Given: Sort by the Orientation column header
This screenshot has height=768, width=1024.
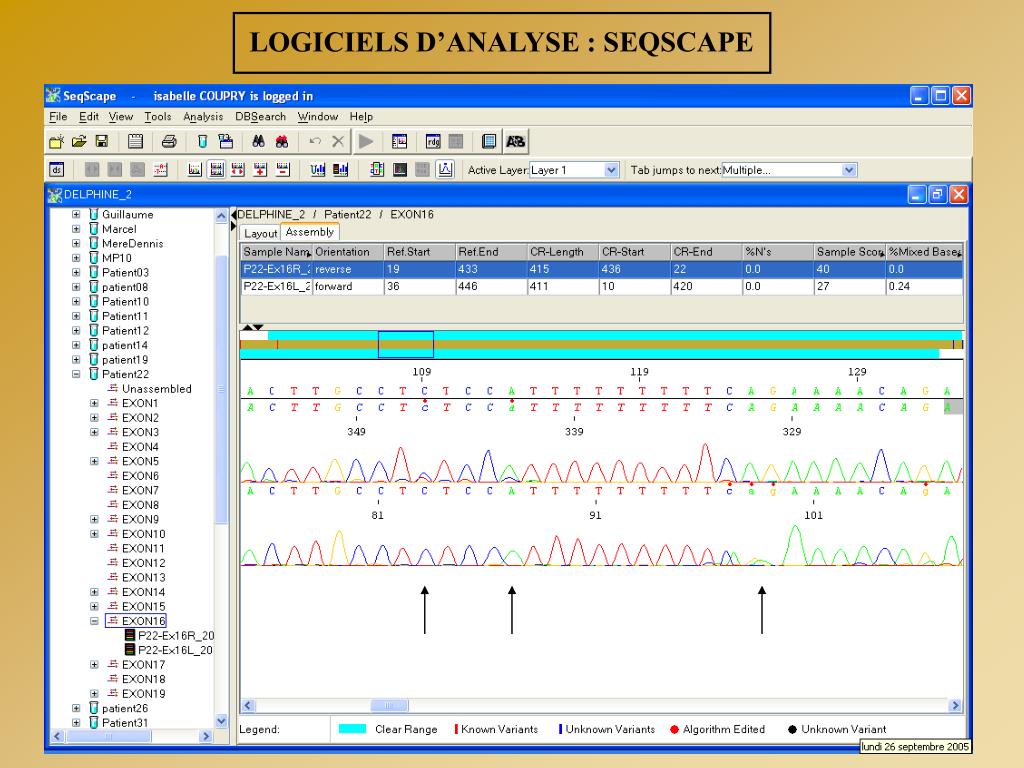Looking at the screenshot, I should coord(348,252).
